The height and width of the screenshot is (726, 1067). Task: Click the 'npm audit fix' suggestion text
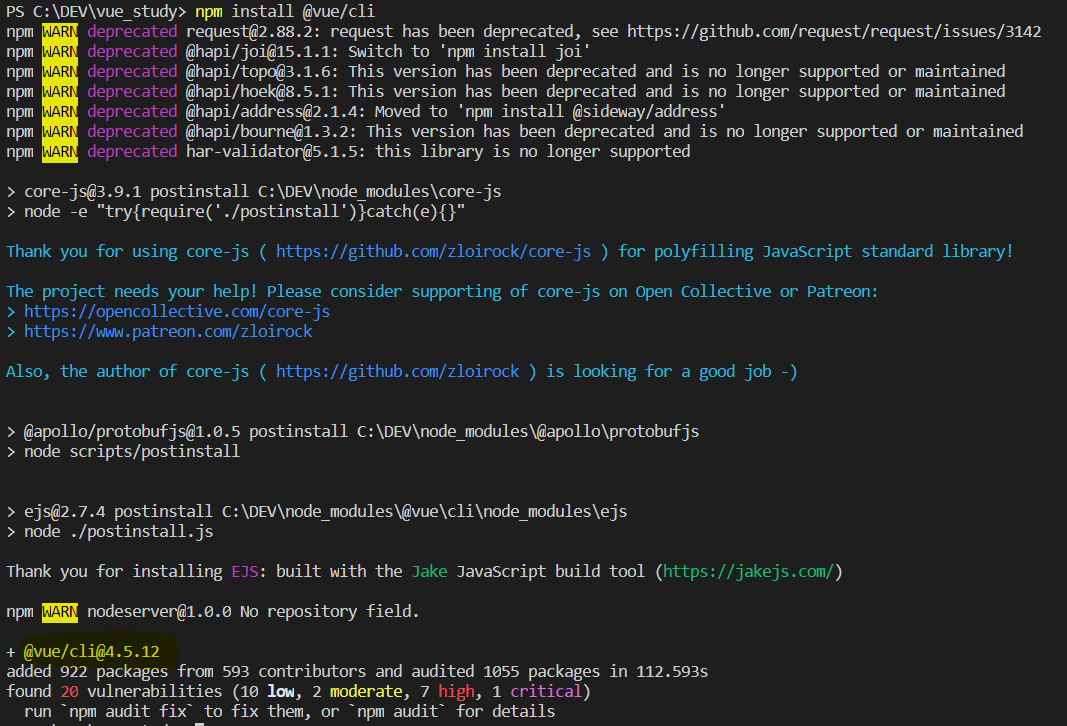[127, 712]
